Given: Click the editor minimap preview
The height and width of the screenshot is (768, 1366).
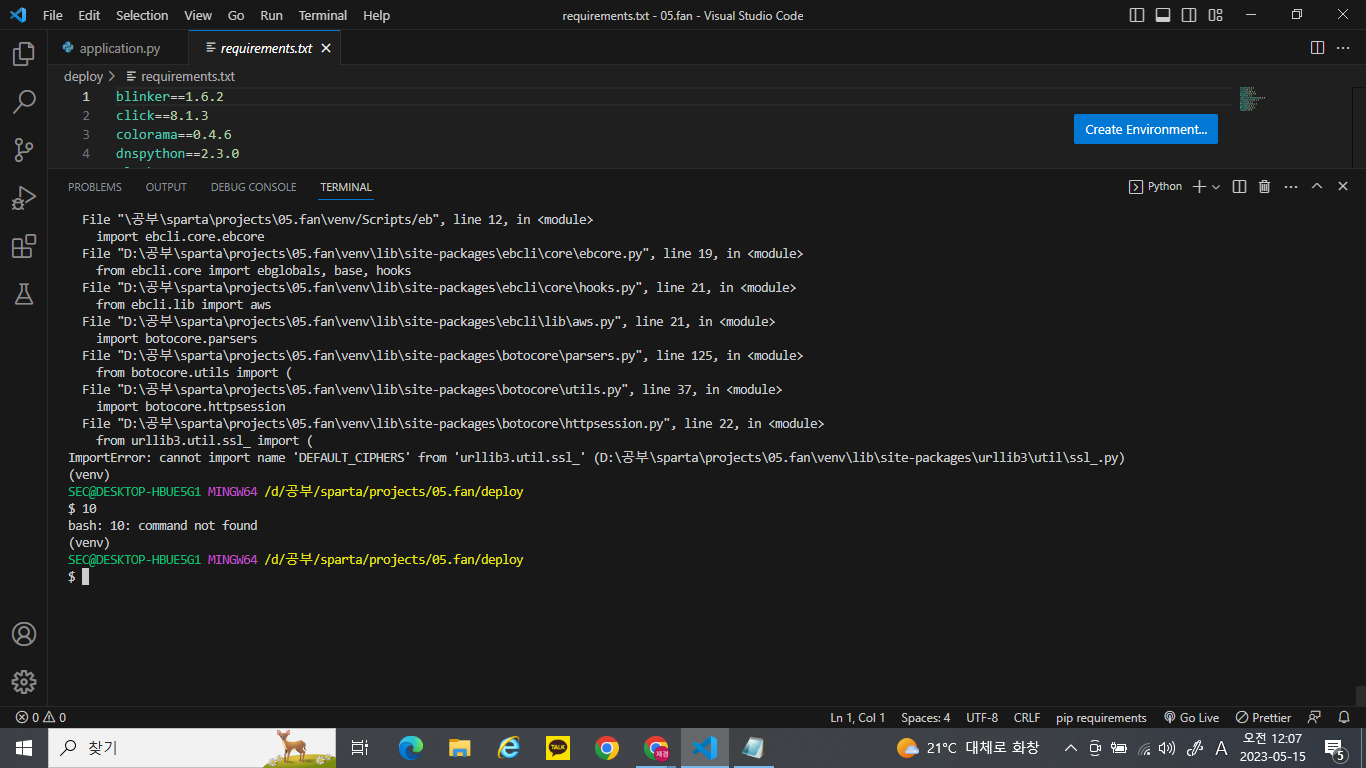Looking at the screenshot, I should [1252, 98].
